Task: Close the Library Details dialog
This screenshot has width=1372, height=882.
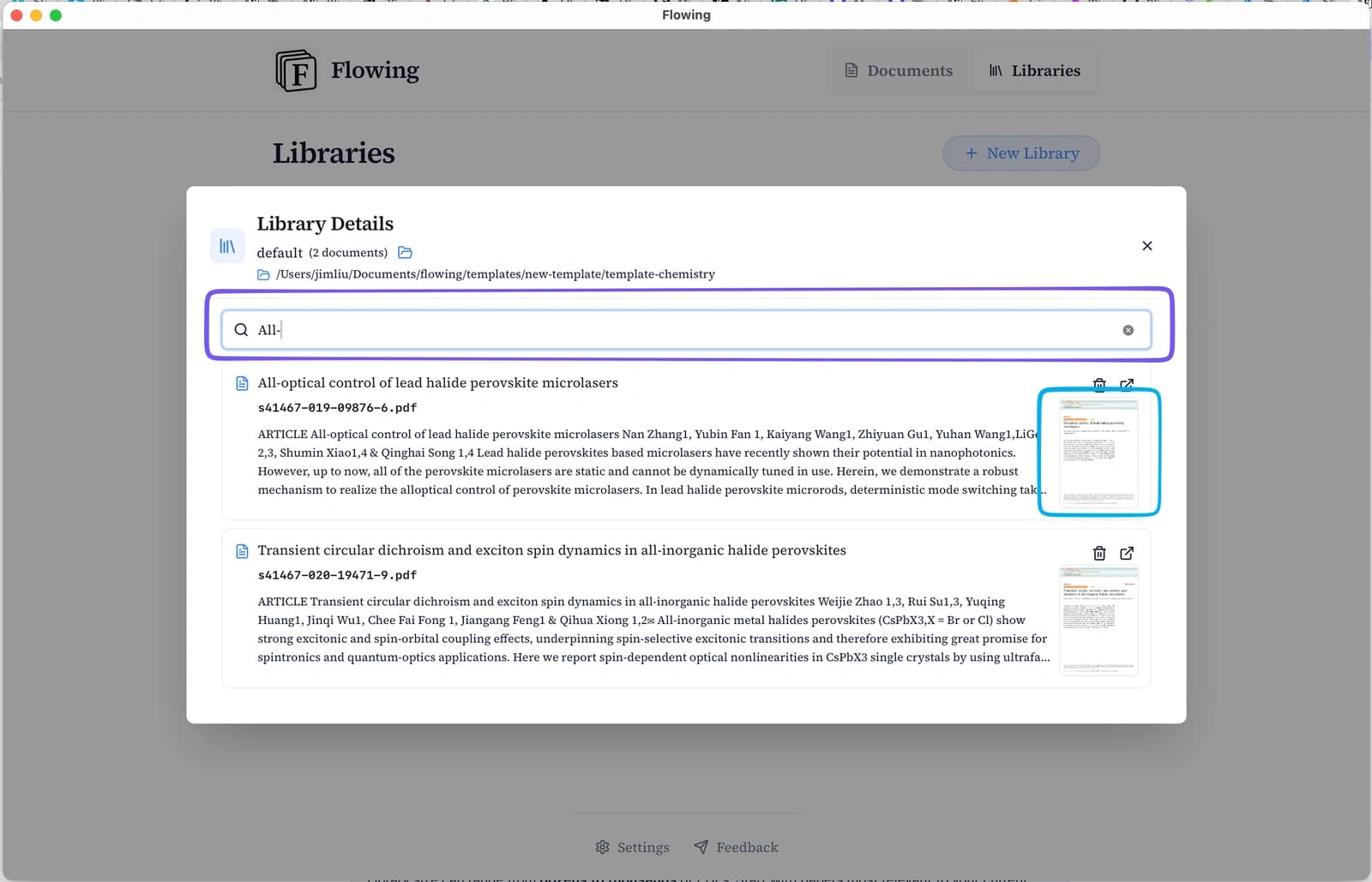Action: (1147, 246)
